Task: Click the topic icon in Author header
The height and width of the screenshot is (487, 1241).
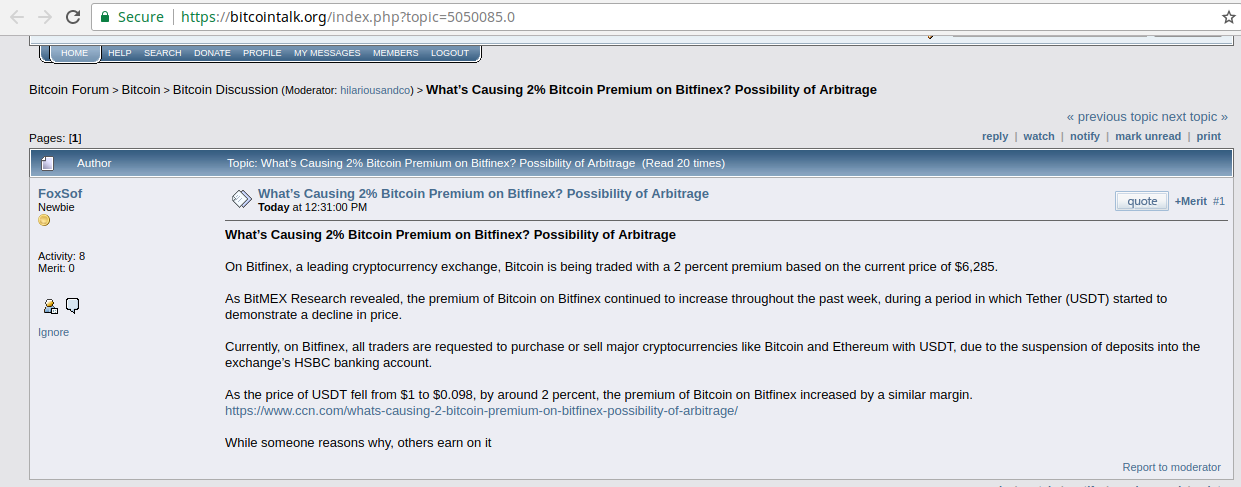Action: coord(47,163)
